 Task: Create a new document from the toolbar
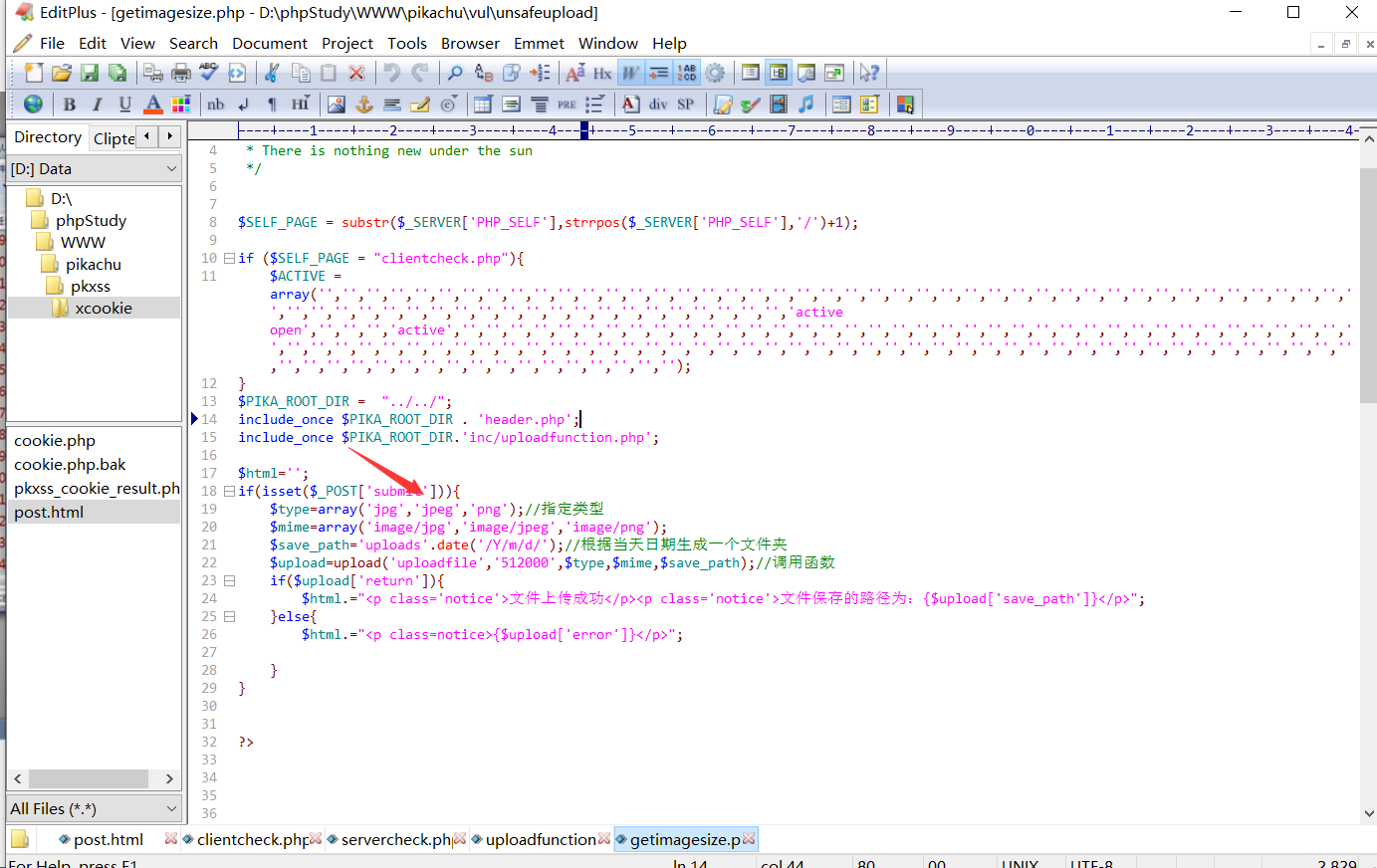34,73
